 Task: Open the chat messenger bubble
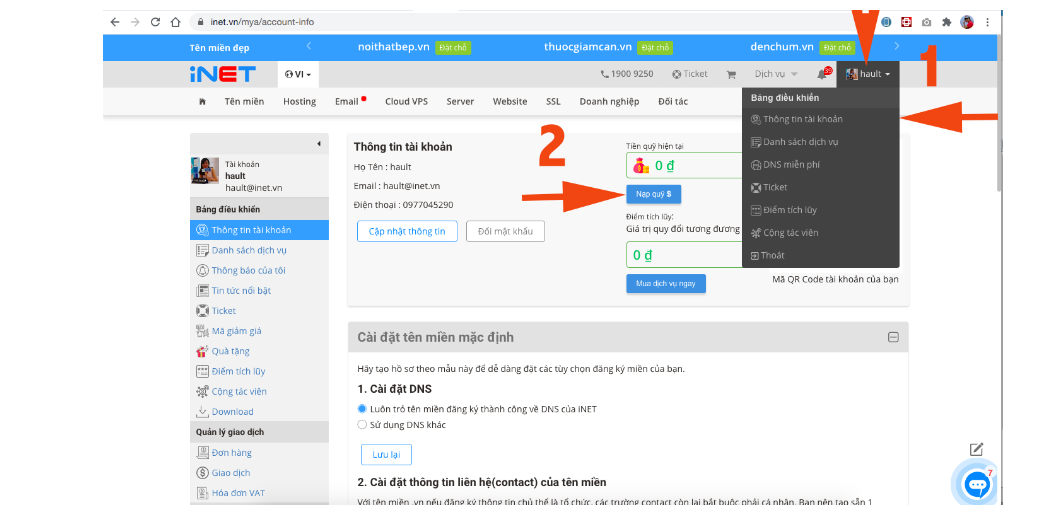coord(976,486)
